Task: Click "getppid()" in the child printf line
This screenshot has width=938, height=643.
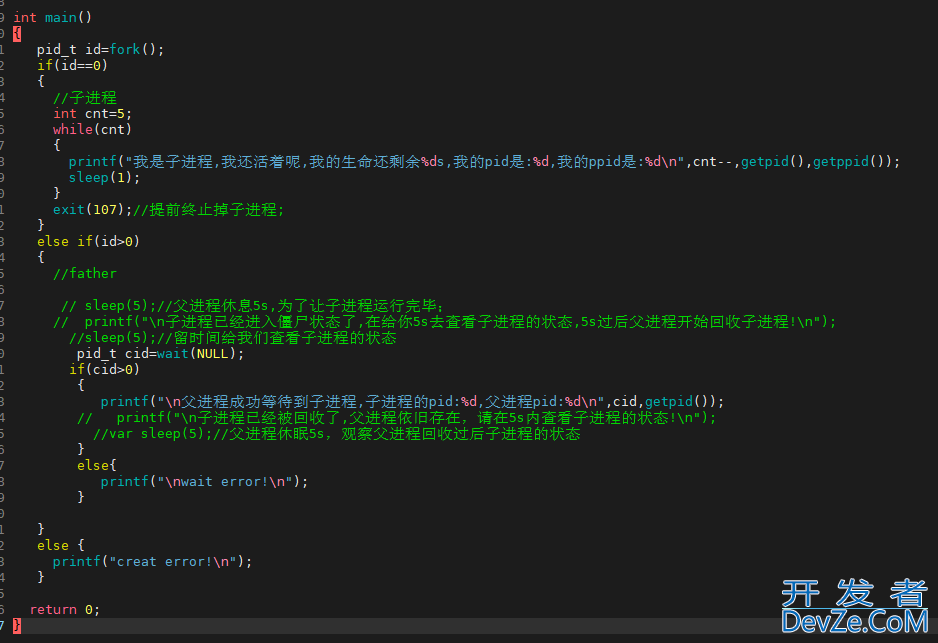Action: (848, 161)
